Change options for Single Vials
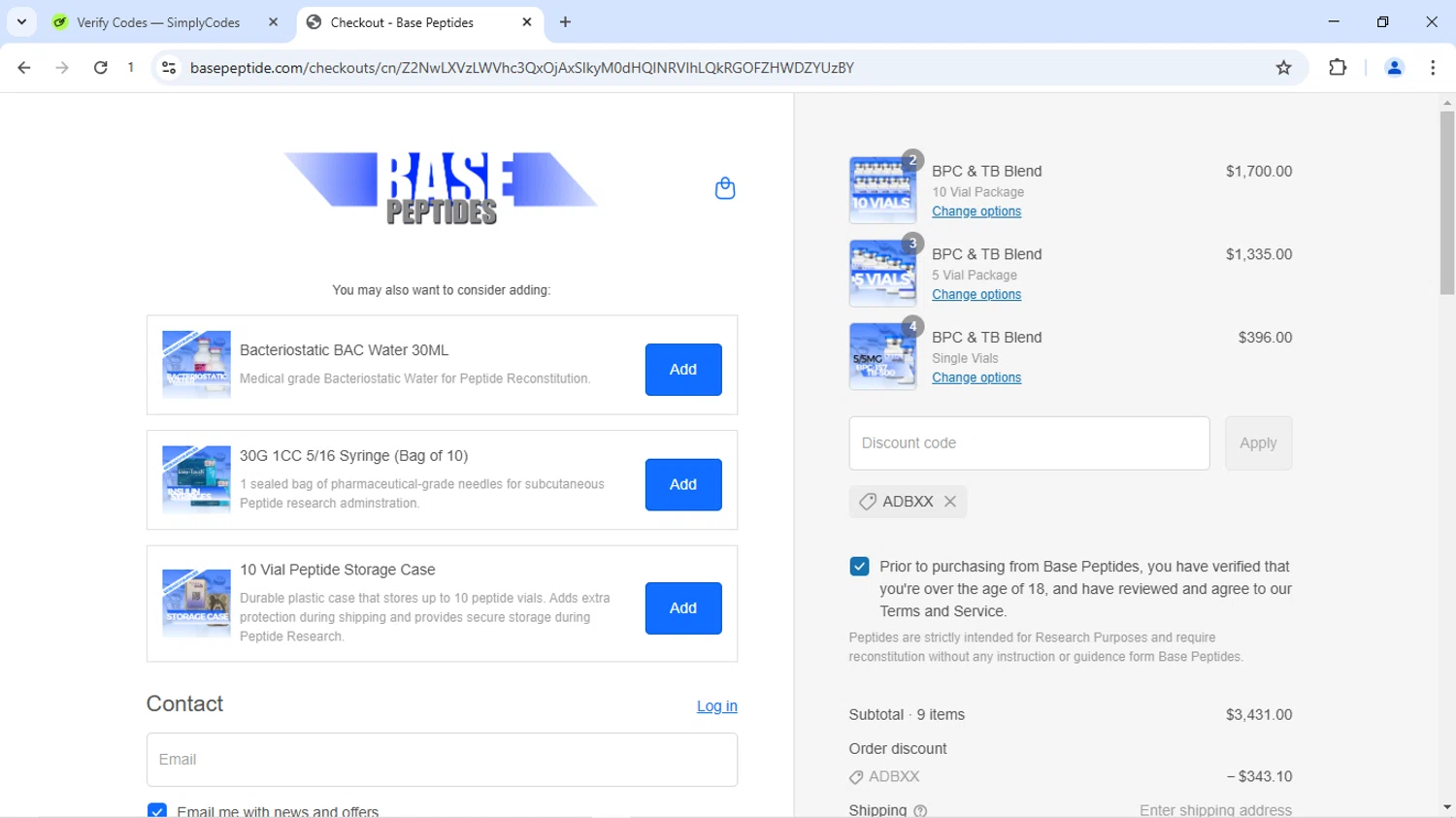This screenshot has width=1456, height=818. [x=976, y=378]
